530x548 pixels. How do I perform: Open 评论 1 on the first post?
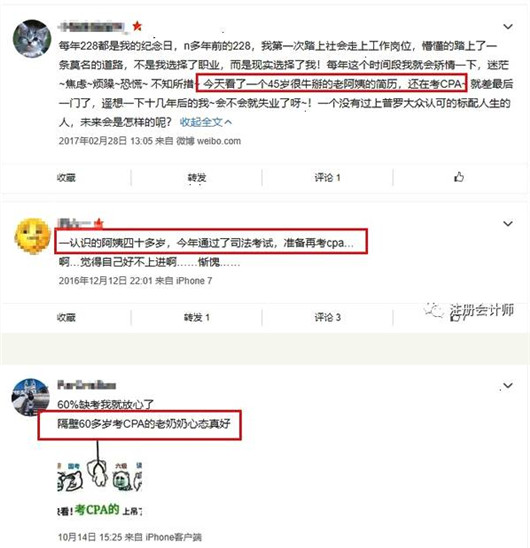coord(327,178)
